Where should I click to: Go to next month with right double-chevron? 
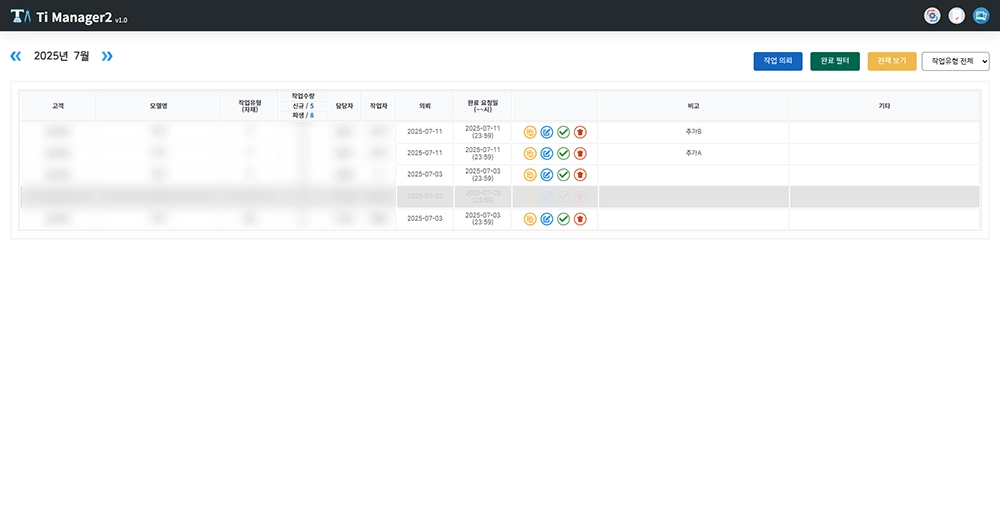(x=107, y=56)
